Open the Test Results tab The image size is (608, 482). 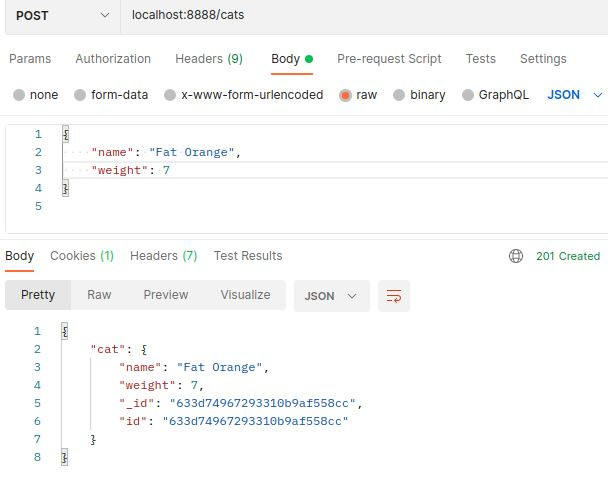click(248, 256)
